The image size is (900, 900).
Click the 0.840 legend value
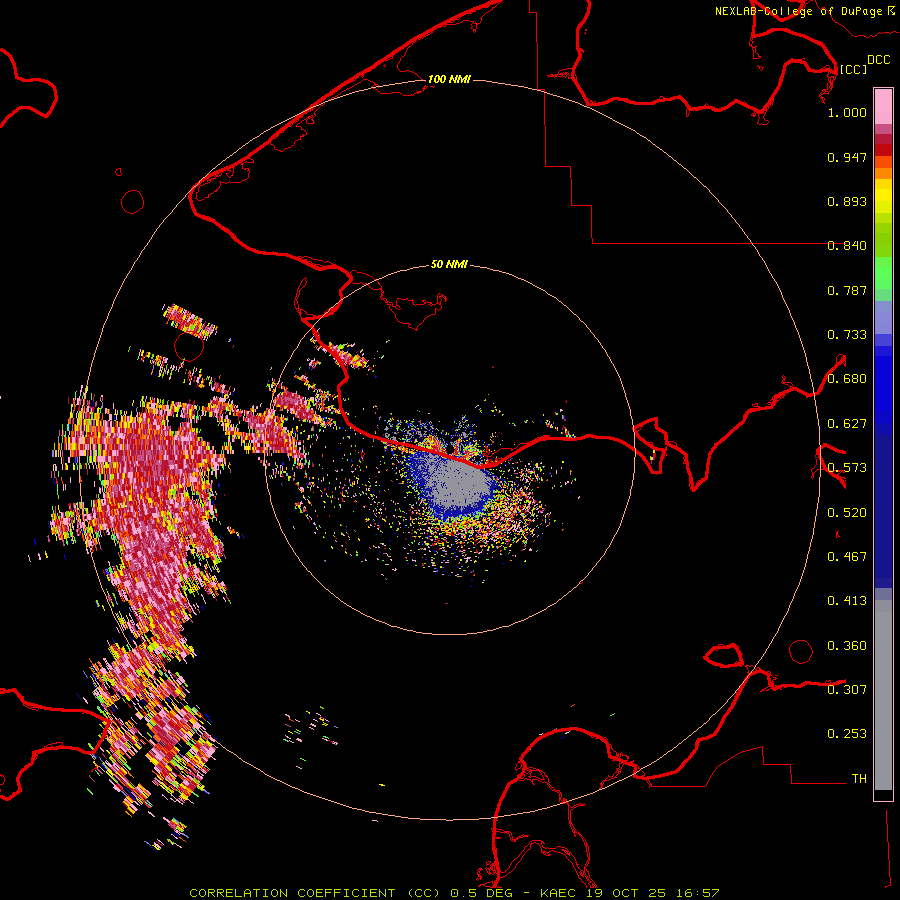(847, 246)
